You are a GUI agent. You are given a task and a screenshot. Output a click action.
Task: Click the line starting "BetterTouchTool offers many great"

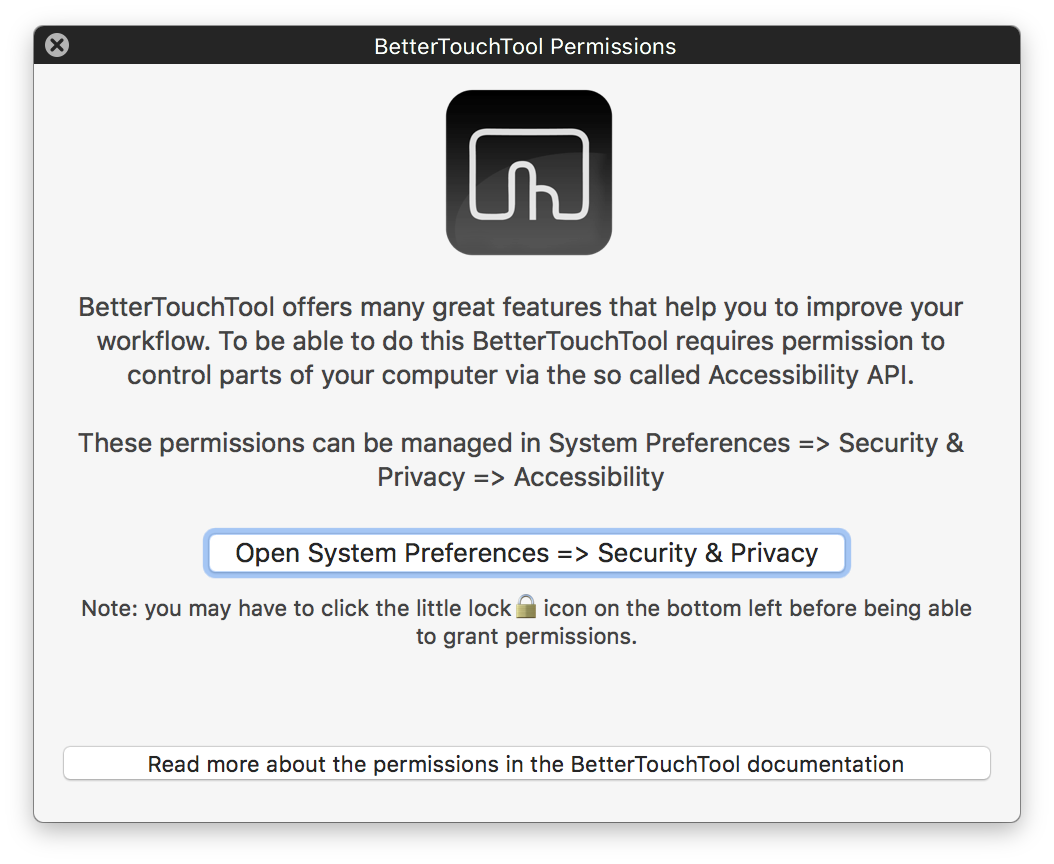(x=521, y=307)
